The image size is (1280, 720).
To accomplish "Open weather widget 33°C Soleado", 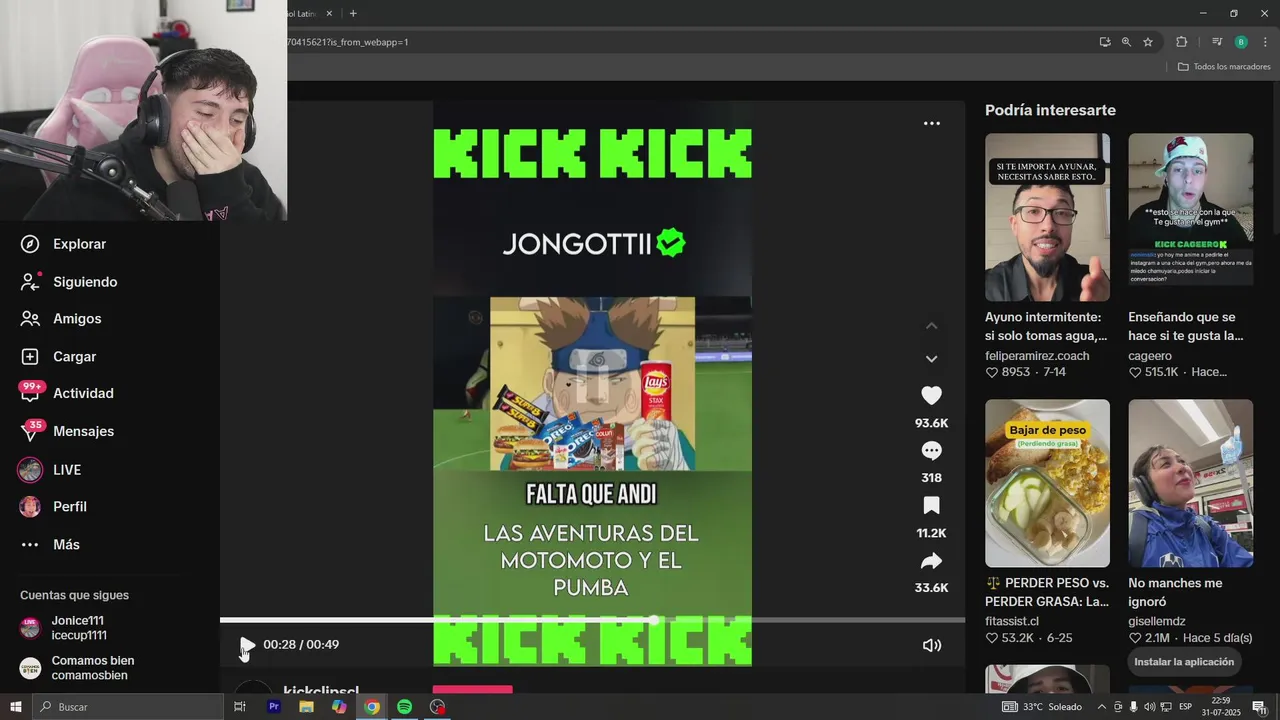I will tap(1042, 707).
